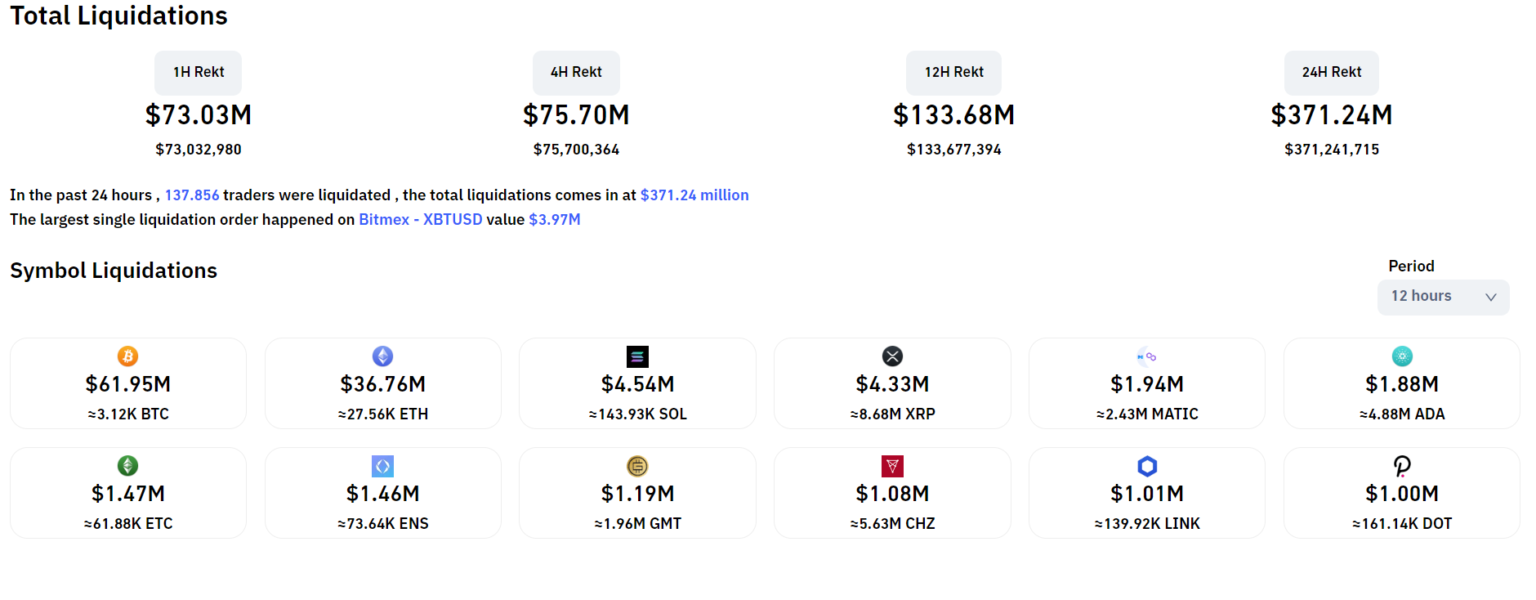Click the Ethereum diamond icon

point(383,356)
